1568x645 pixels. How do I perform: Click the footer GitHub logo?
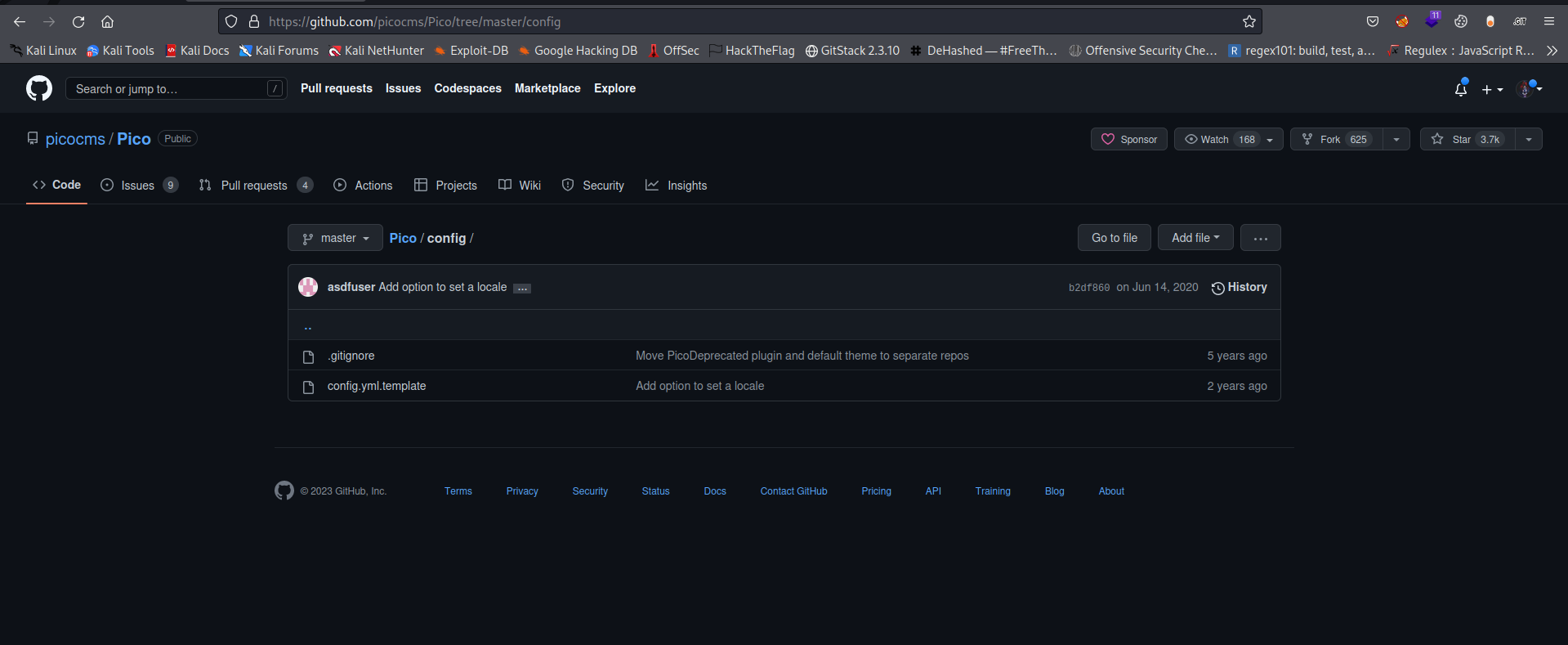[284, 490]
